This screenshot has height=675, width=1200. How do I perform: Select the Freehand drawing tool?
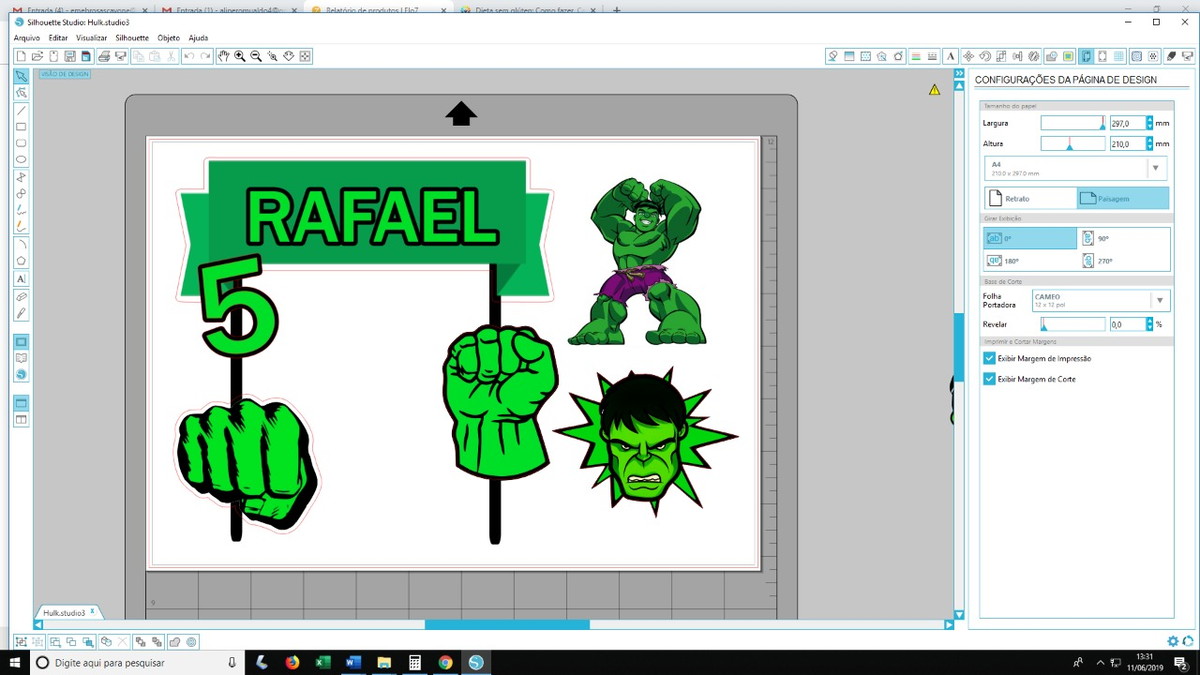21,210
